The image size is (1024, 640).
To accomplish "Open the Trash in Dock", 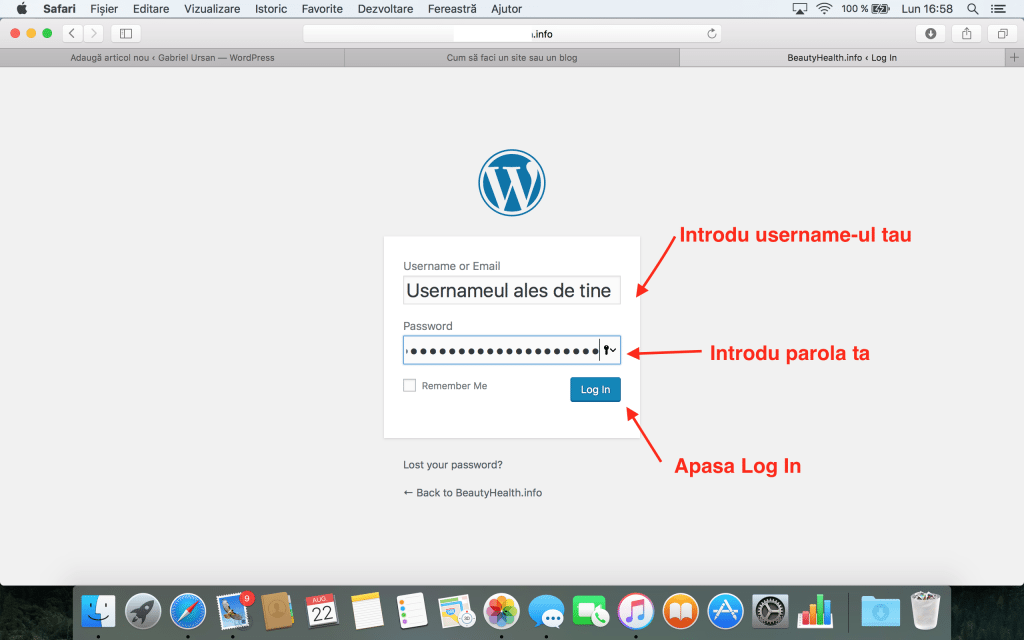I will pyautogui.click(x=925, y=611).
